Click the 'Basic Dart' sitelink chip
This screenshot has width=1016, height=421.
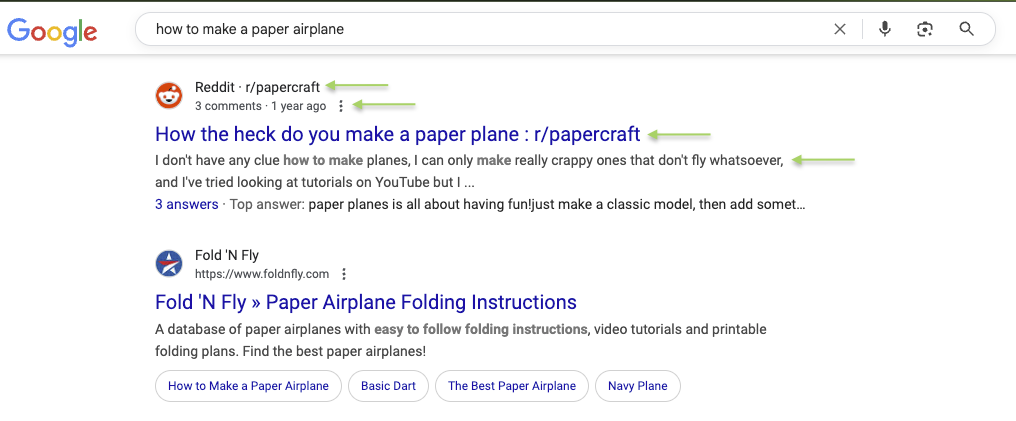388,386
